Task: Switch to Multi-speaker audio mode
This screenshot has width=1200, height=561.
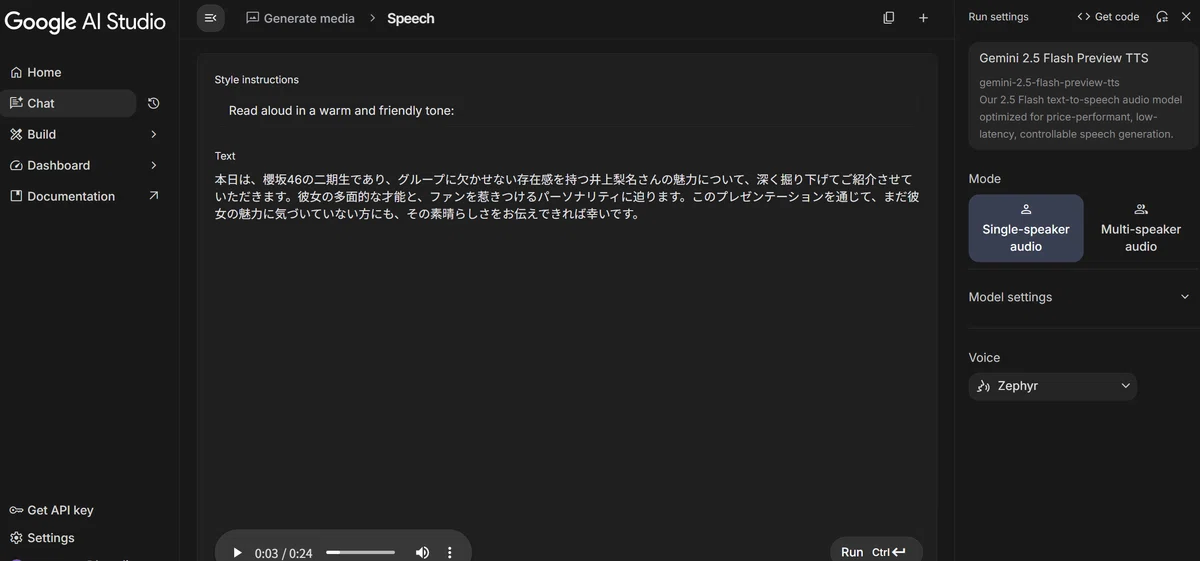Action: (x=1141, y=228)
